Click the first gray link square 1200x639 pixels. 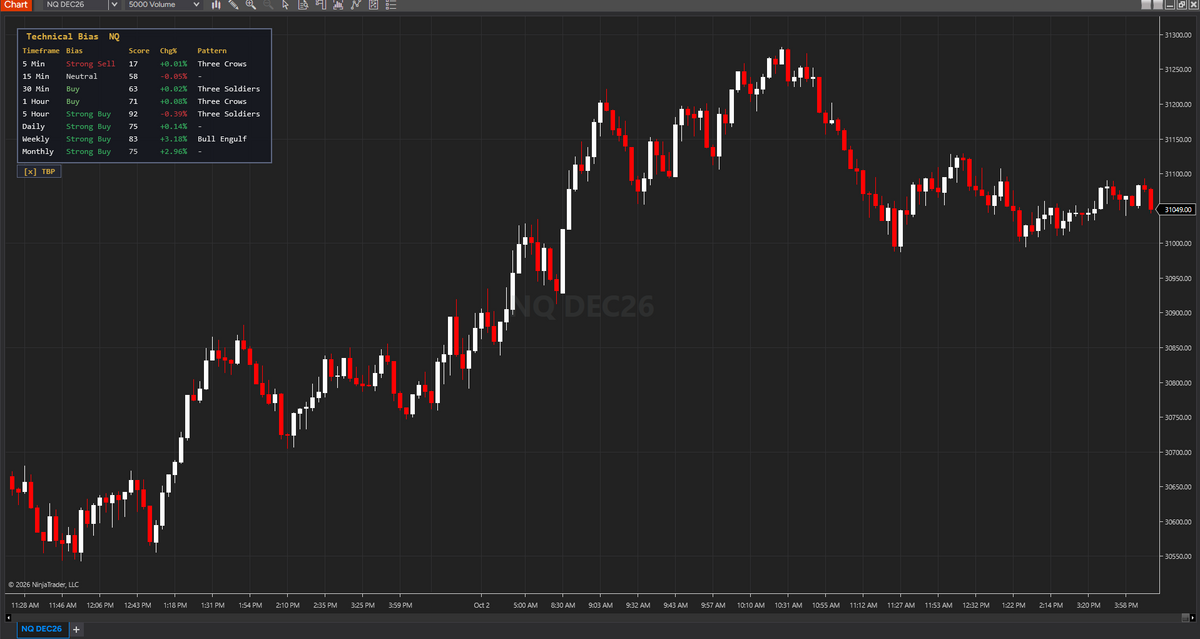[1147, 5]
